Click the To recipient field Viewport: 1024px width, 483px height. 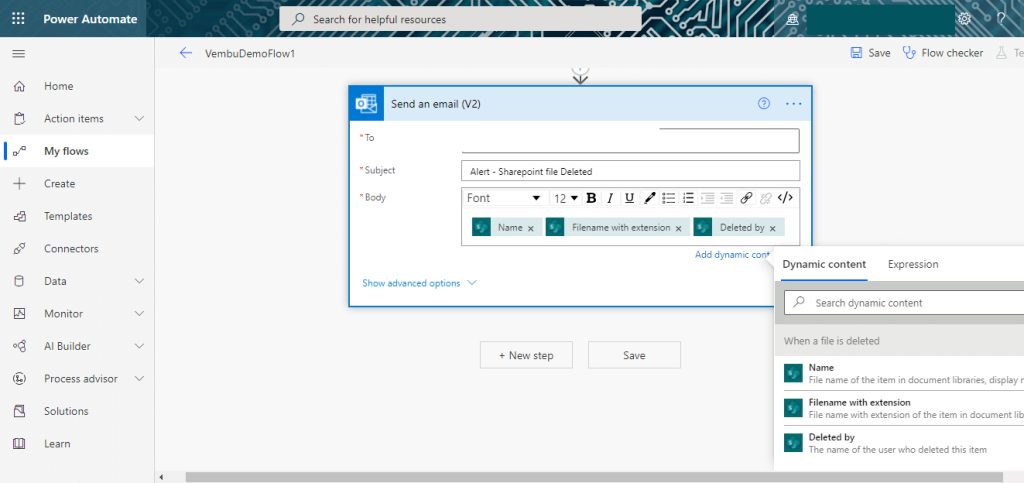(x=630, y=140)
